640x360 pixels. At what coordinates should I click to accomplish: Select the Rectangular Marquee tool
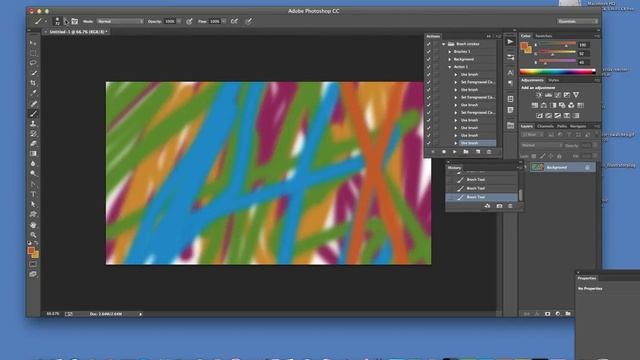33,53
